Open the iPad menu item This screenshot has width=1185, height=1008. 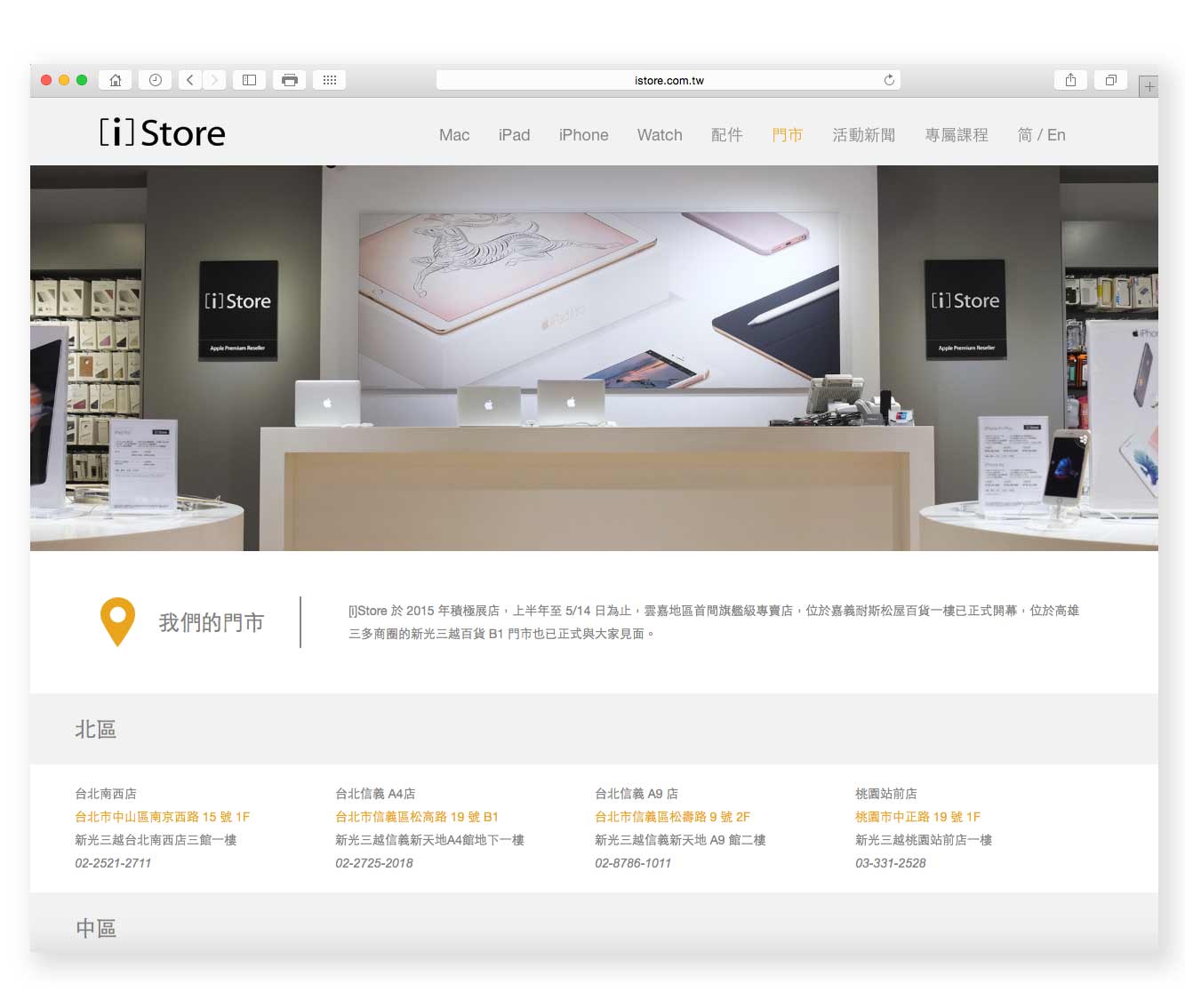point(514,135)
